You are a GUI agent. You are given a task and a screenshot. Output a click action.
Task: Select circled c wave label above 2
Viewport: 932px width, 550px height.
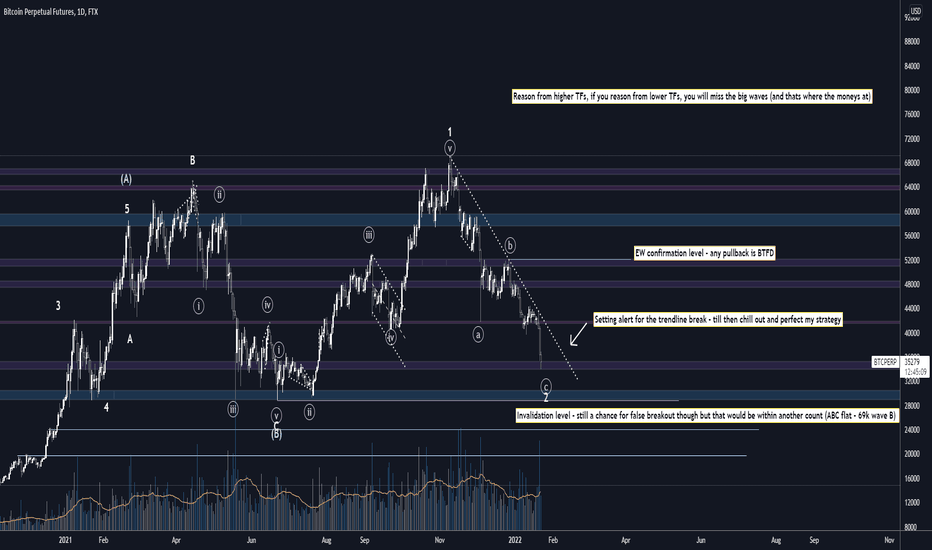(x=546, y=386)
